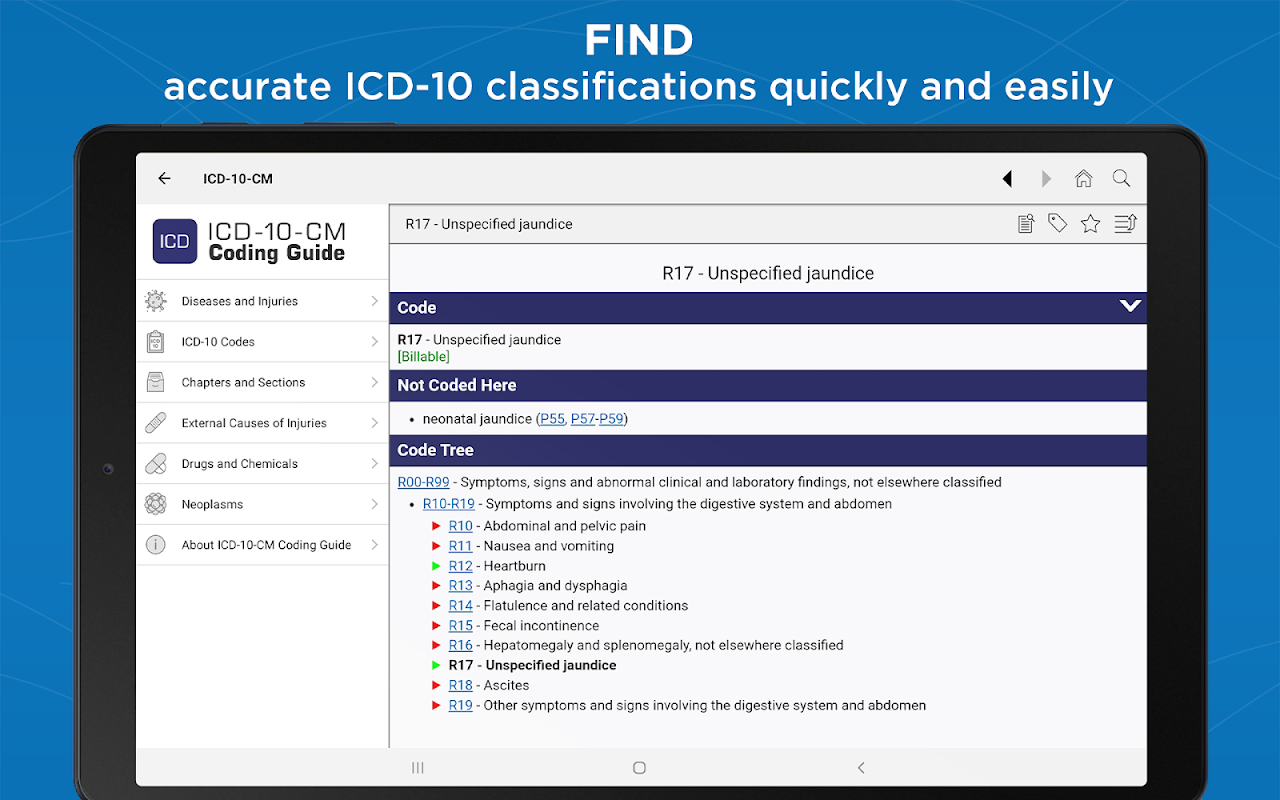Viewport: 1280px width, 800px height.
Task: Follow the R00-R99 chapter link
Action: pyautogui.click(x=423, y=482)
